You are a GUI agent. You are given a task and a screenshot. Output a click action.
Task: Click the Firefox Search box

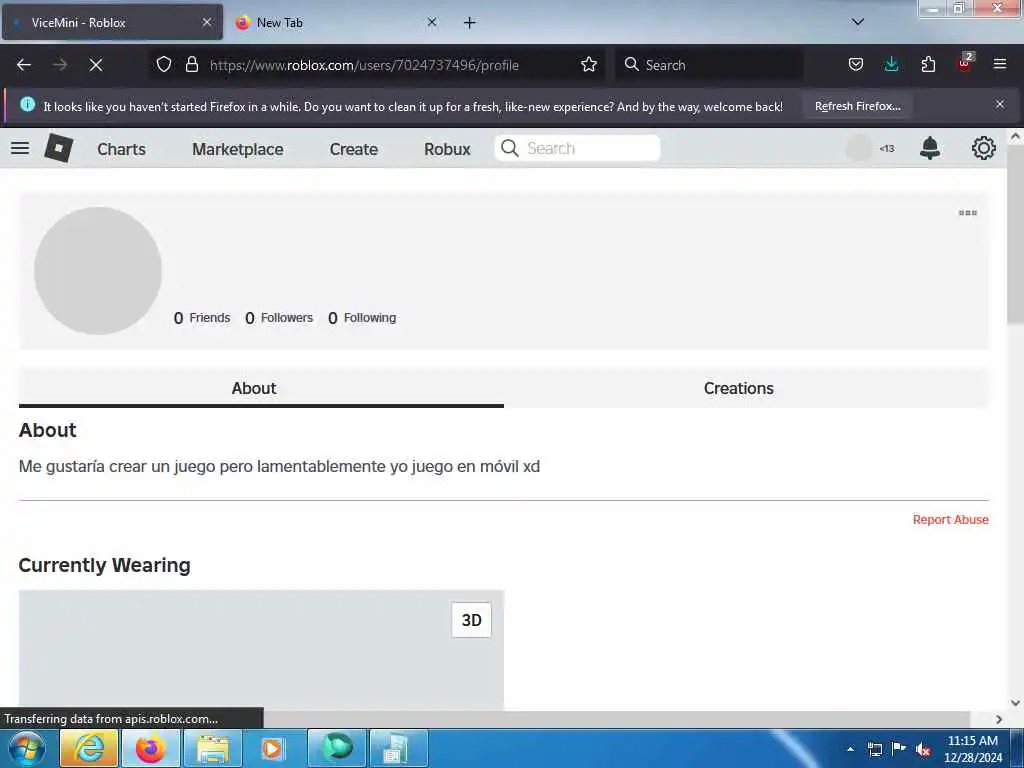coord(709,65)
